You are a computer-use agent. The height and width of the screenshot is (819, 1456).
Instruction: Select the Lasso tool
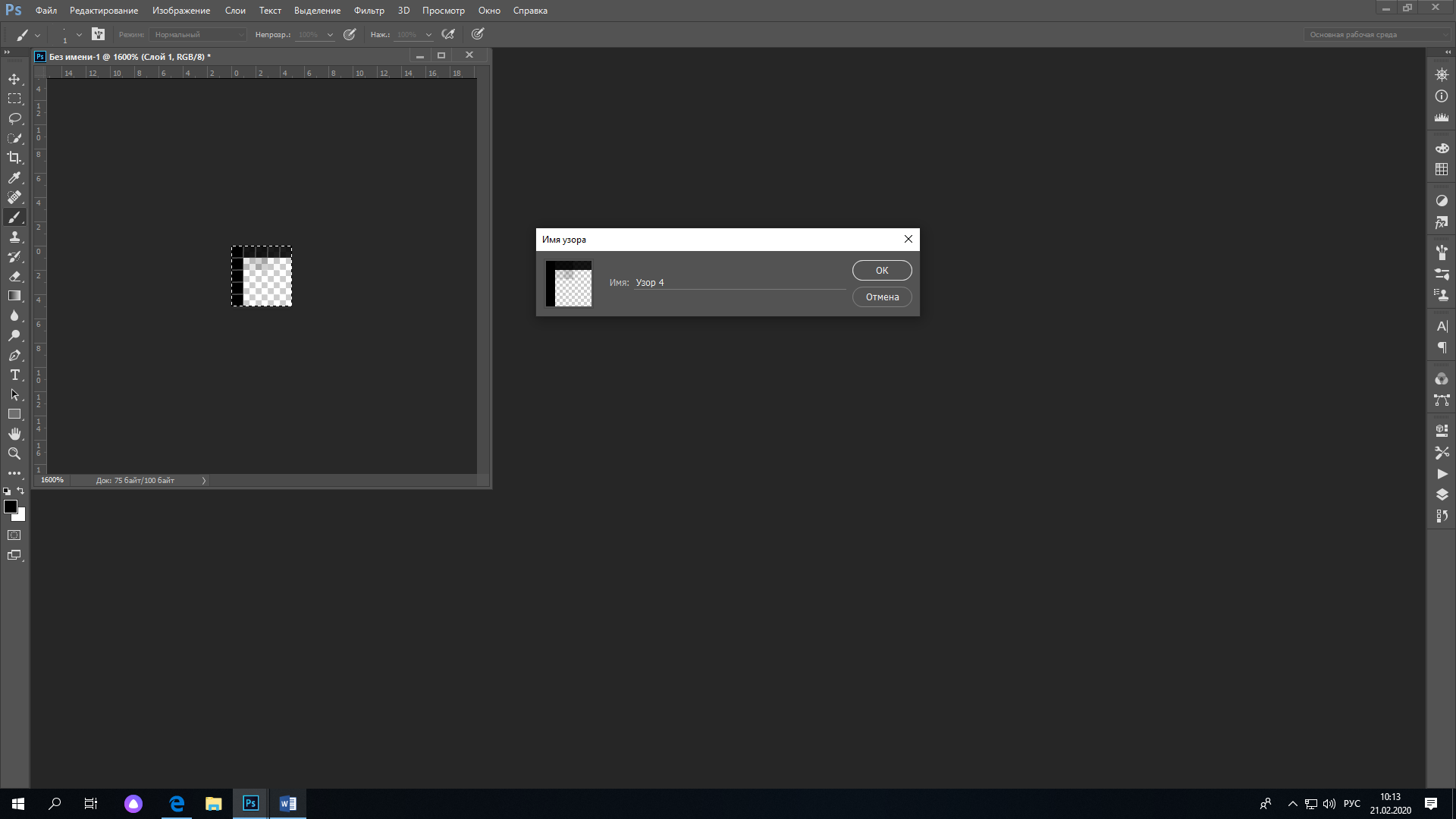click(14, 118)
